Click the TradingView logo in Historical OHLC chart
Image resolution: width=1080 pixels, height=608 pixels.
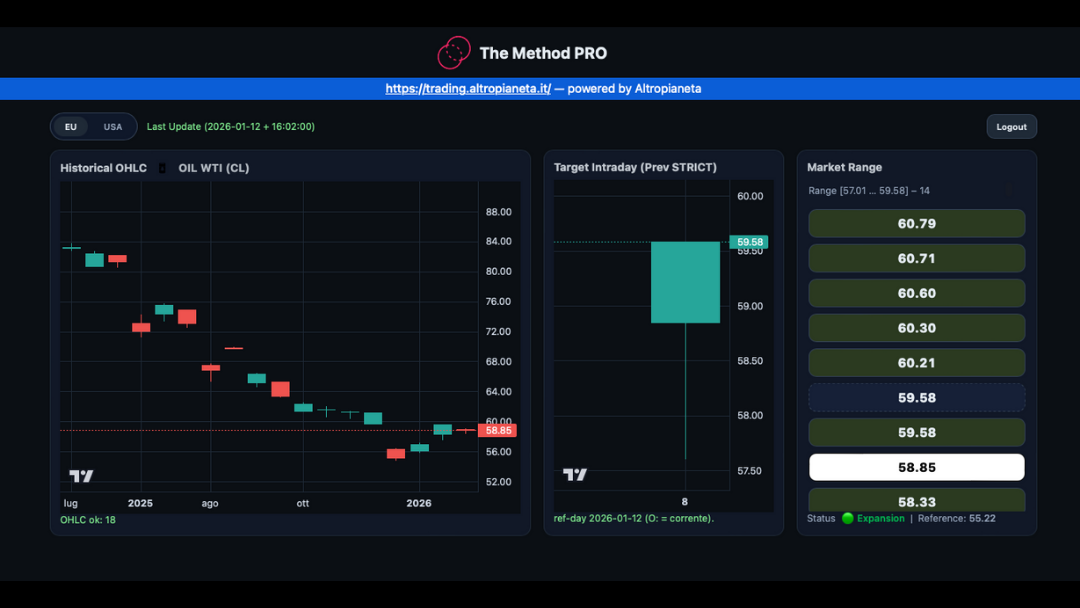(x=81, y=476)
